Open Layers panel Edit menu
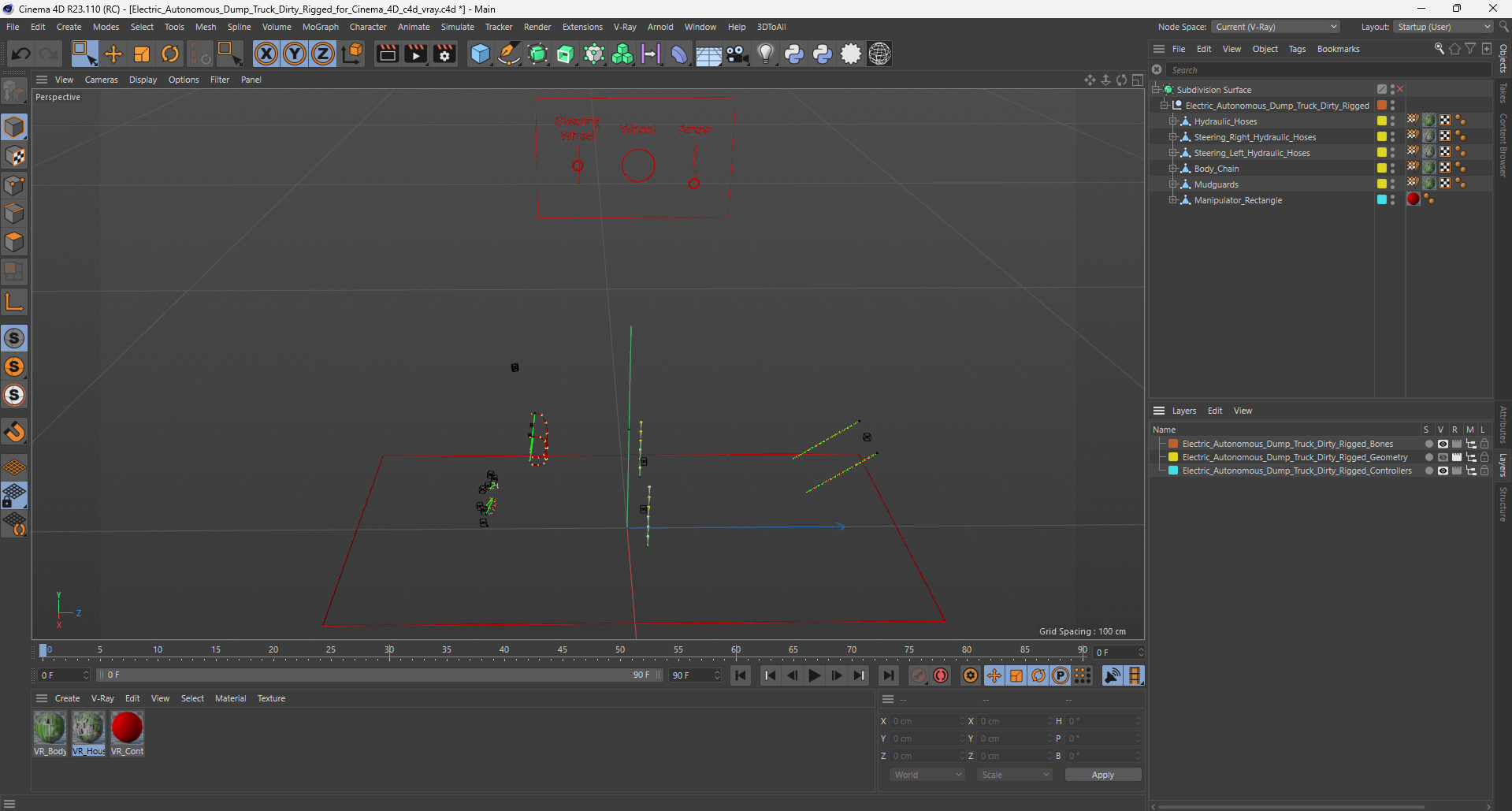Viewport: 1512px width, 811px height. 1215,411
